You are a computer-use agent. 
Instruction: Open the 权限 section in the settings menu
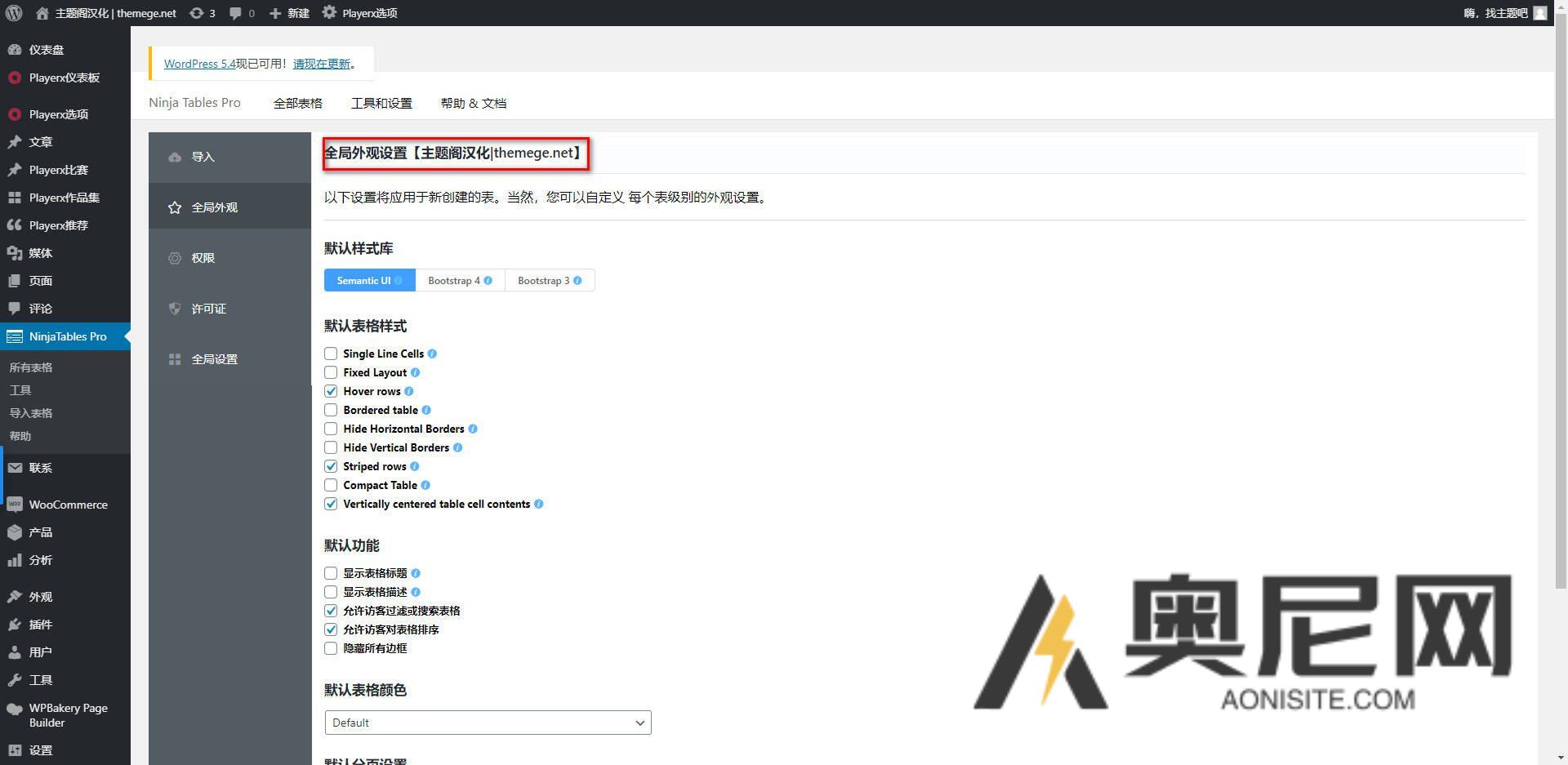pyautogui.click(x=229, y=258)
